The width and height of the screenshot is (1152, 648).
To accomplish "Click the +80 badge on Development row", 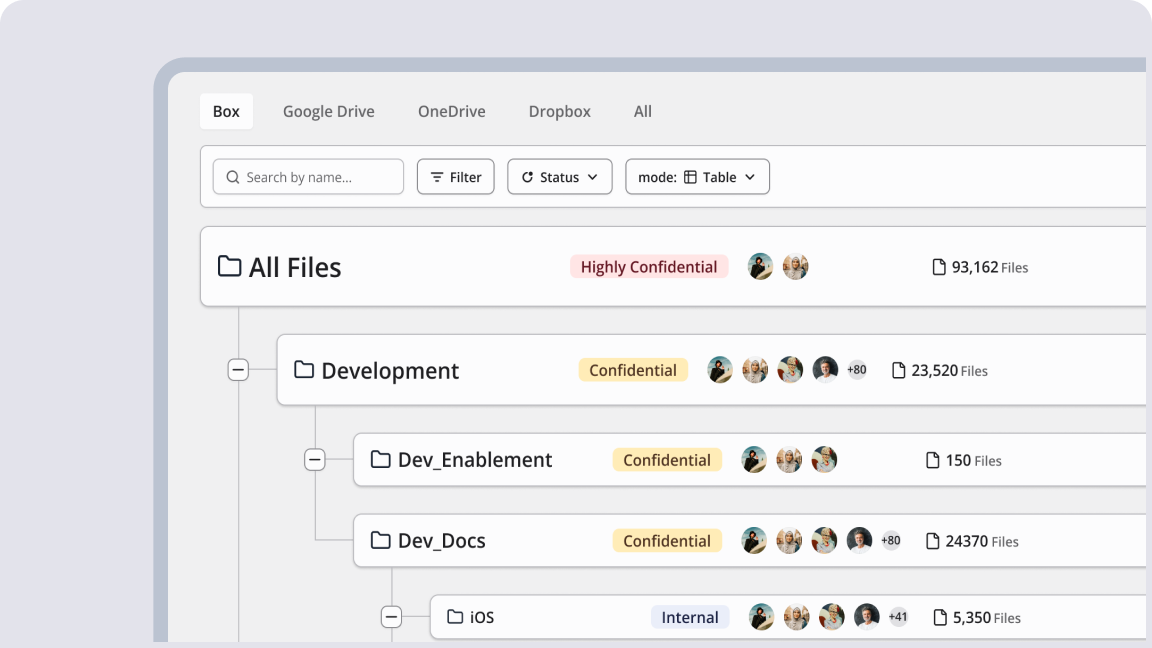I will click(857, 370).
